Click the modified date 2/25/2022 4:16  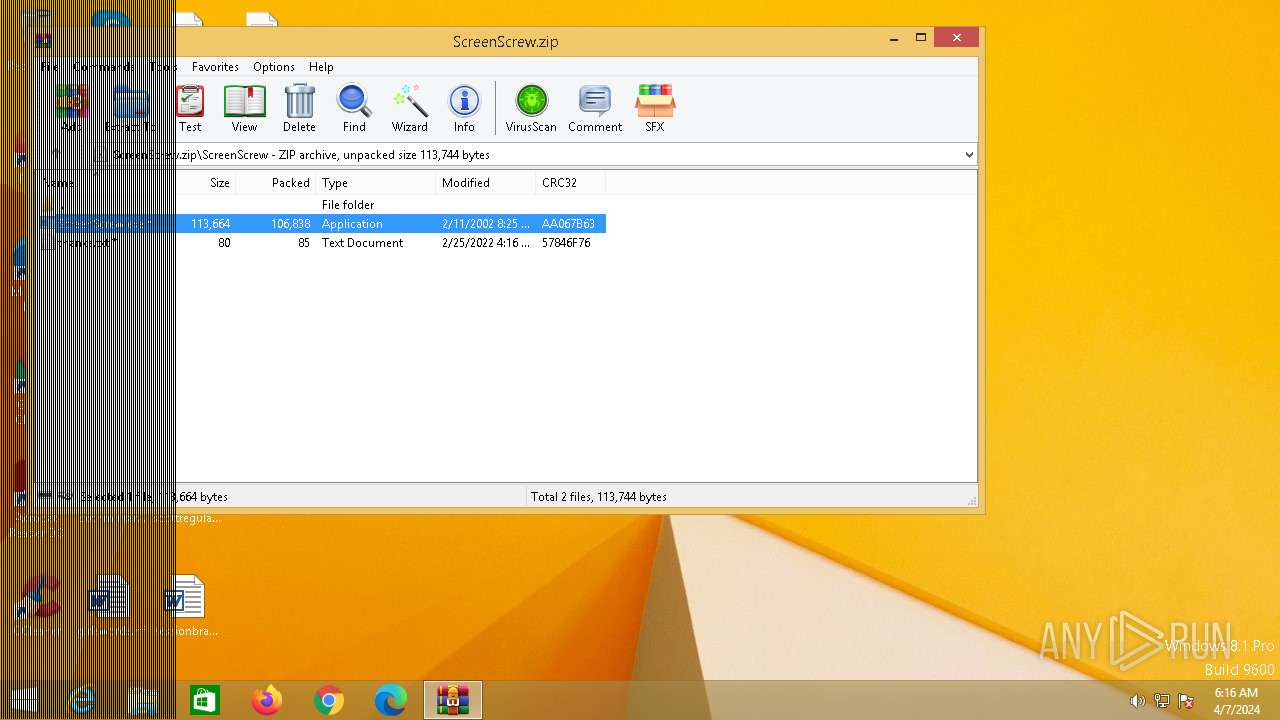[486, 243]
